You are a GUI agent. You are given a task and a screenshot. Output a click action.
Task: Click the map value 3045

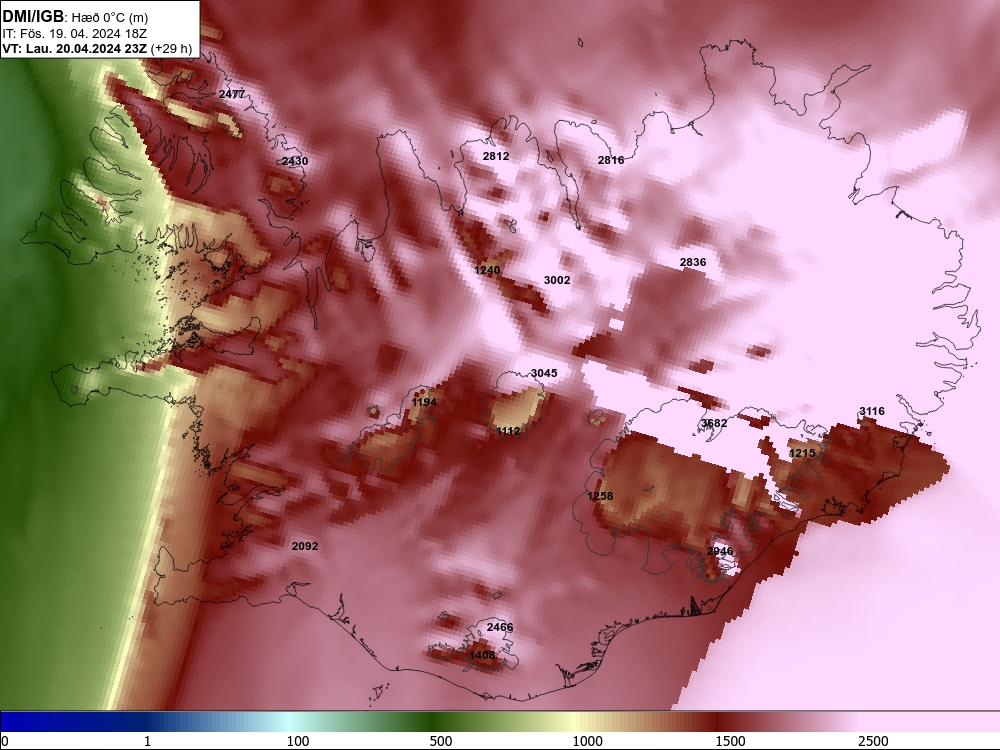click(x=544, y=373)
